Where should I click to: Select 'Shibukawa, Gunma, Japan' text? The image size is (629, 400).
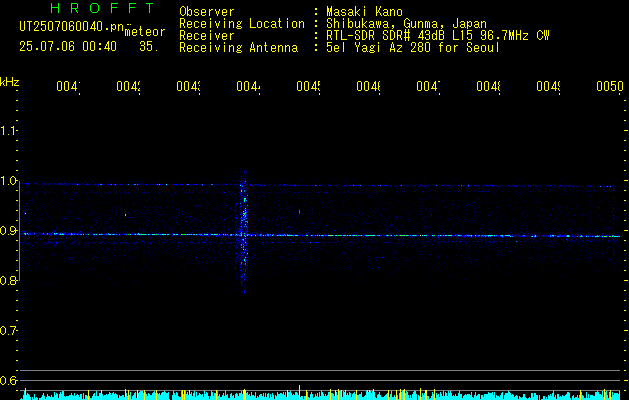pos(406,23)
